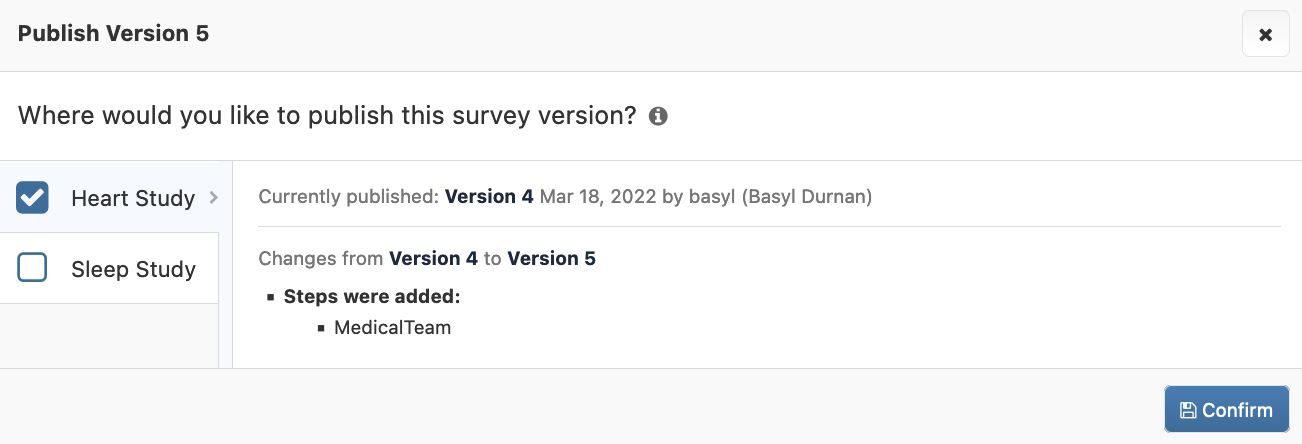Click the Steps were added heading
Screen dimensions: 1302x444
372,296
